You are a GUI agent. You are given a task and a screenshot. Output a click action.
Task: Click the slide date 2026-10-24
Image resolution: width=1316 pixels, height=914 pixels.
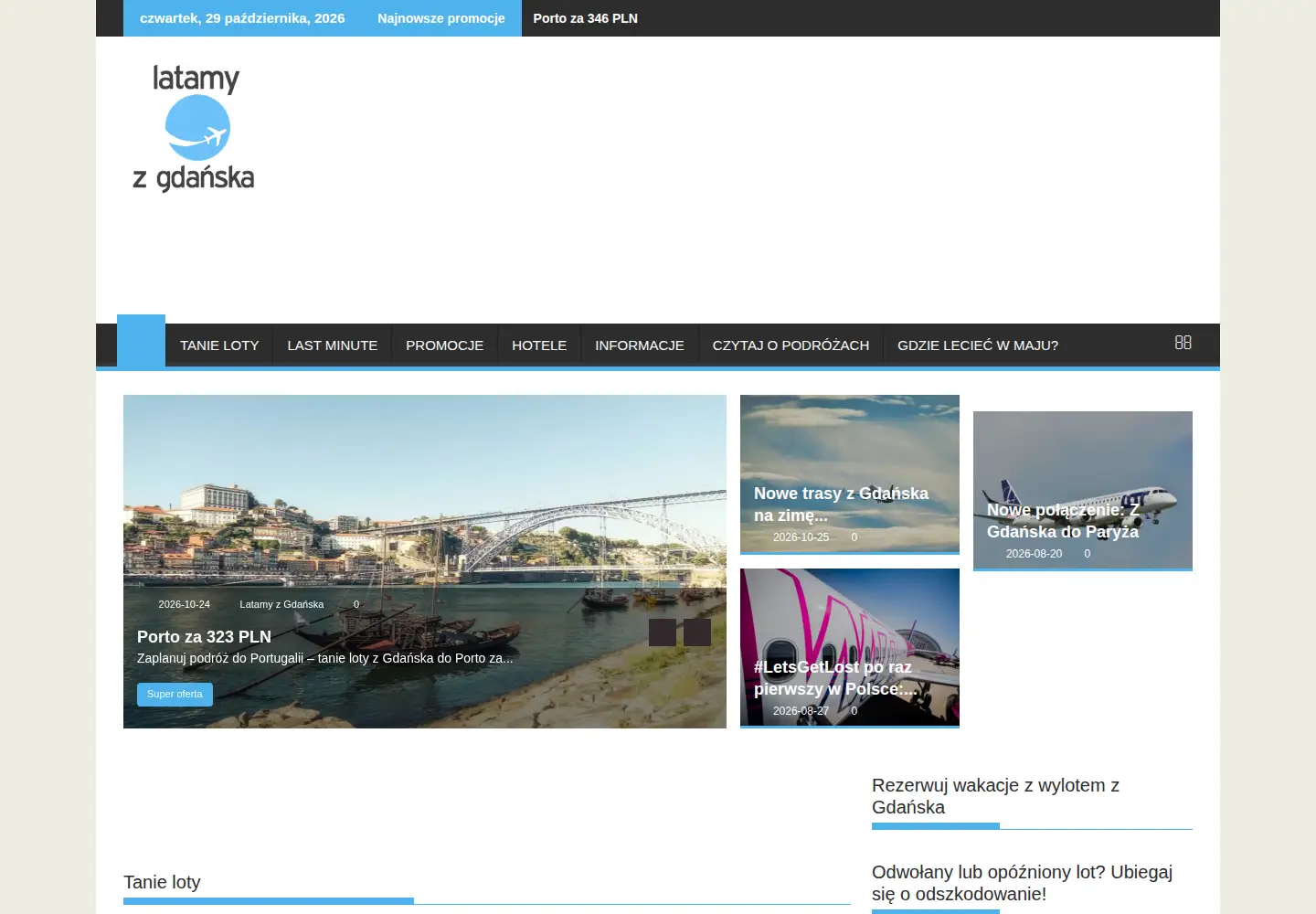click(184, 604)
